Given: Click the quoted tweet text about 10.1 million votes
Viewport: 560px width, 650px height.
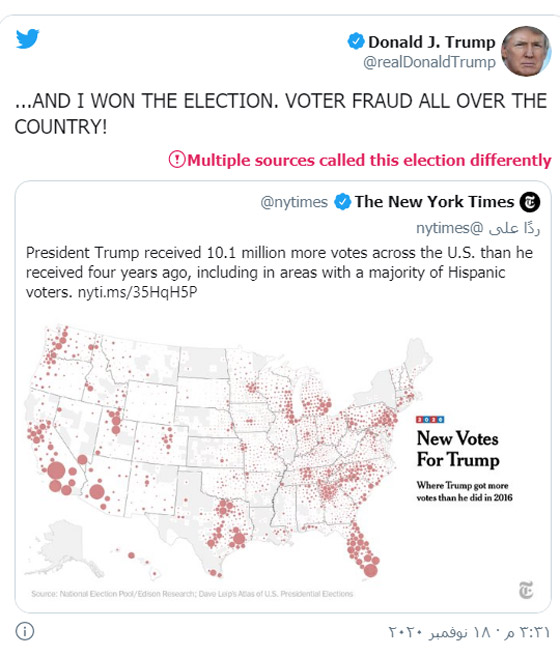Looking at the screenshot, I should [279, 272].
